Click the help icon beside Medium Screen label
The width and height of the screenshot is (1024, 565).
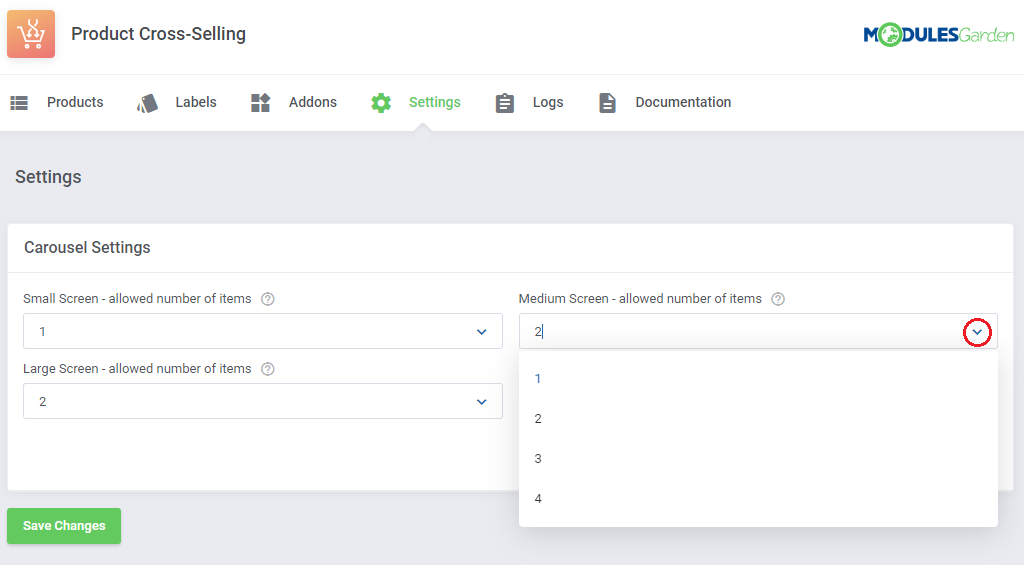[778, 299]
